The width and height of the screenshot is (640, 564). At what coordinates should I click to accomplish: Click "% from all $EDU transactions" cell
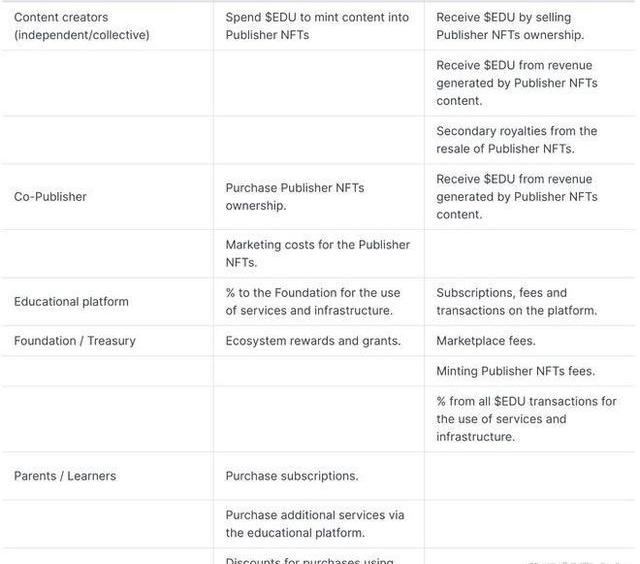pyautogui.click(x=526, y=419)
